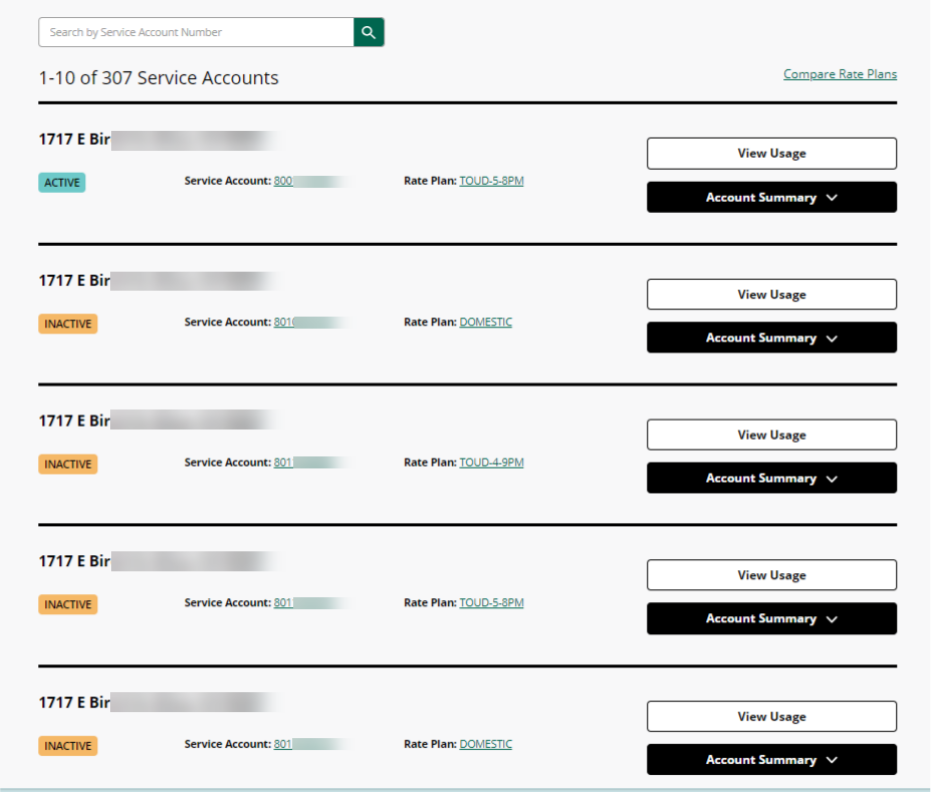The height and width of the screenshot is (792, 944).
Task: Click the INACTIVE badge in the second row
Action: [68, 324]
